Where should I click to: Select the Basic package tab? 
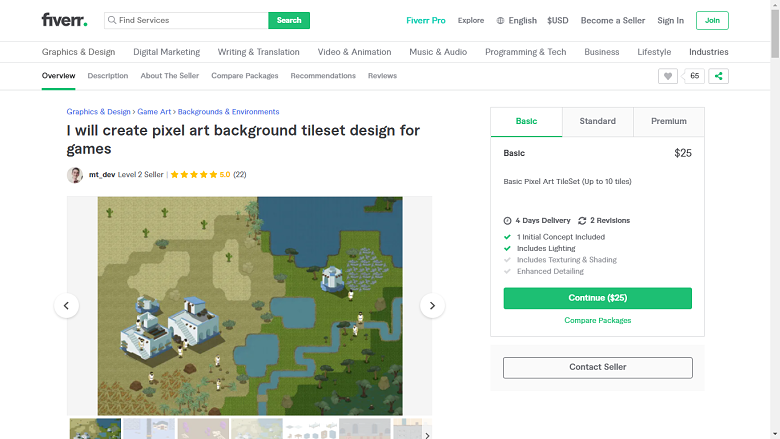(526, 121)
